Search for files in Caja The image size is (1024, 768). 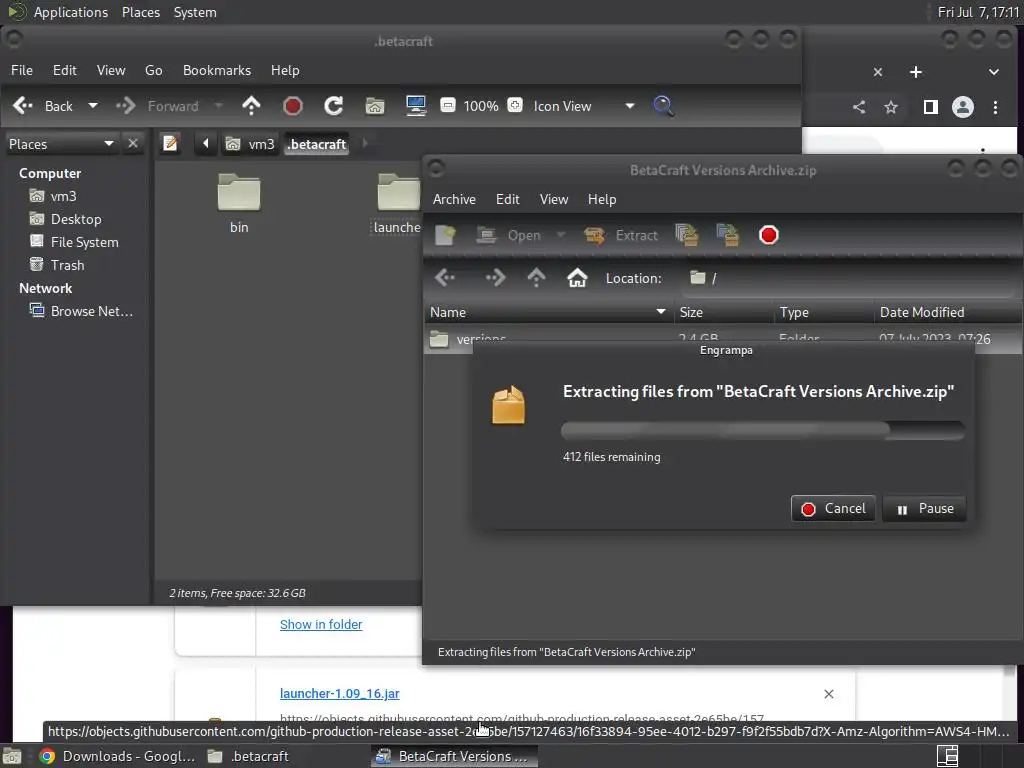click(x=663, y=106)
